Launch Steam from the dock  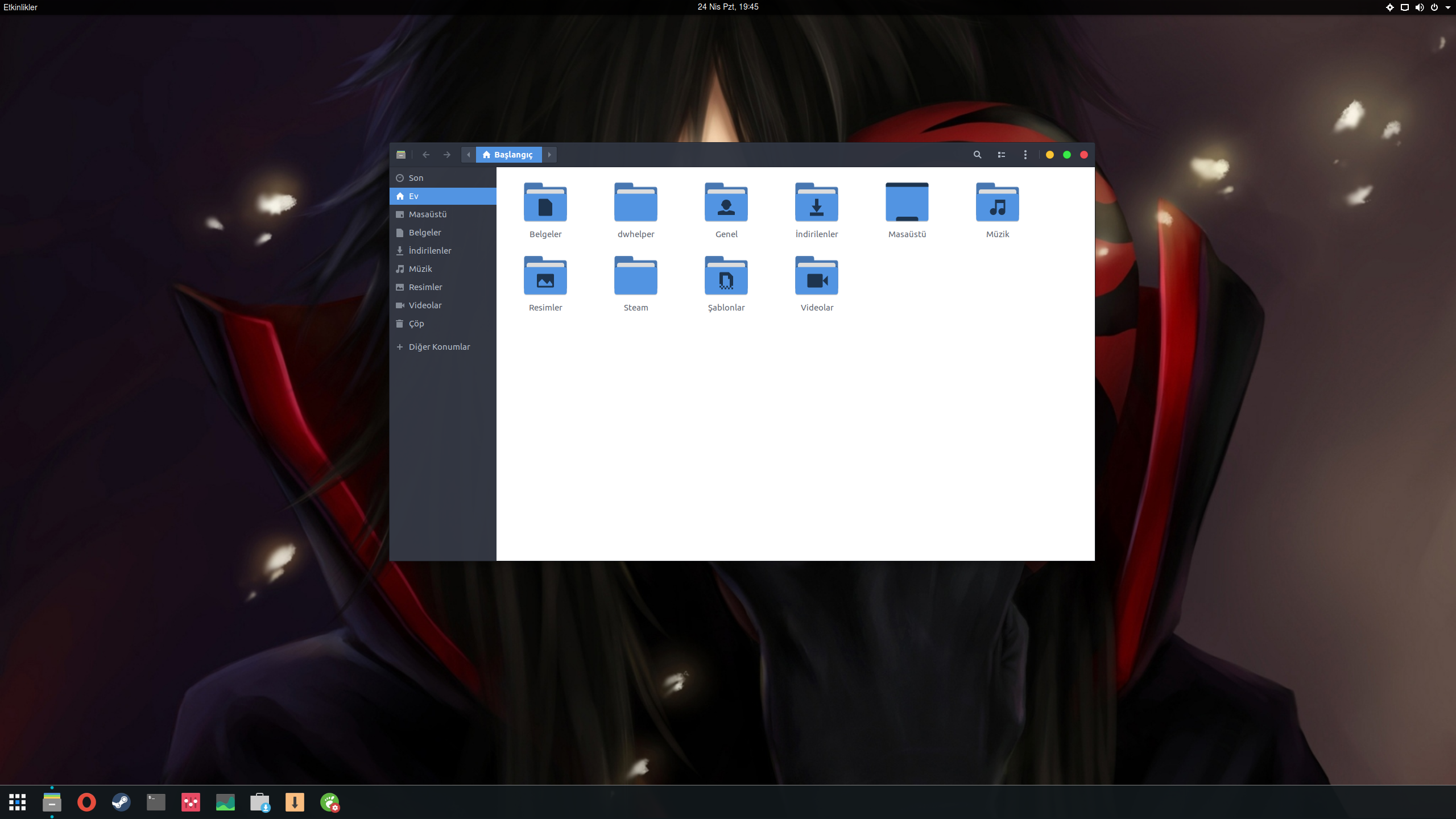121,802
